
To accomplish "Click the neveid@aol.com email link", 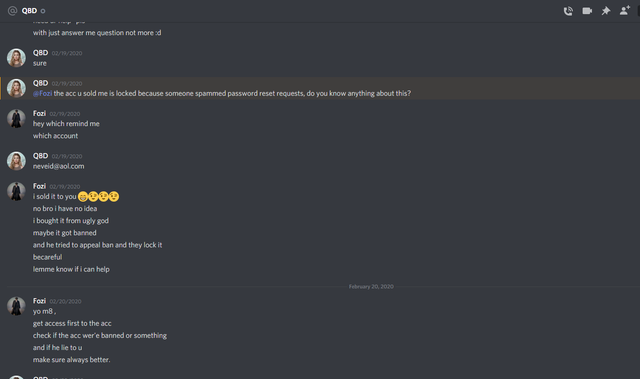I will tap(58, 166).
